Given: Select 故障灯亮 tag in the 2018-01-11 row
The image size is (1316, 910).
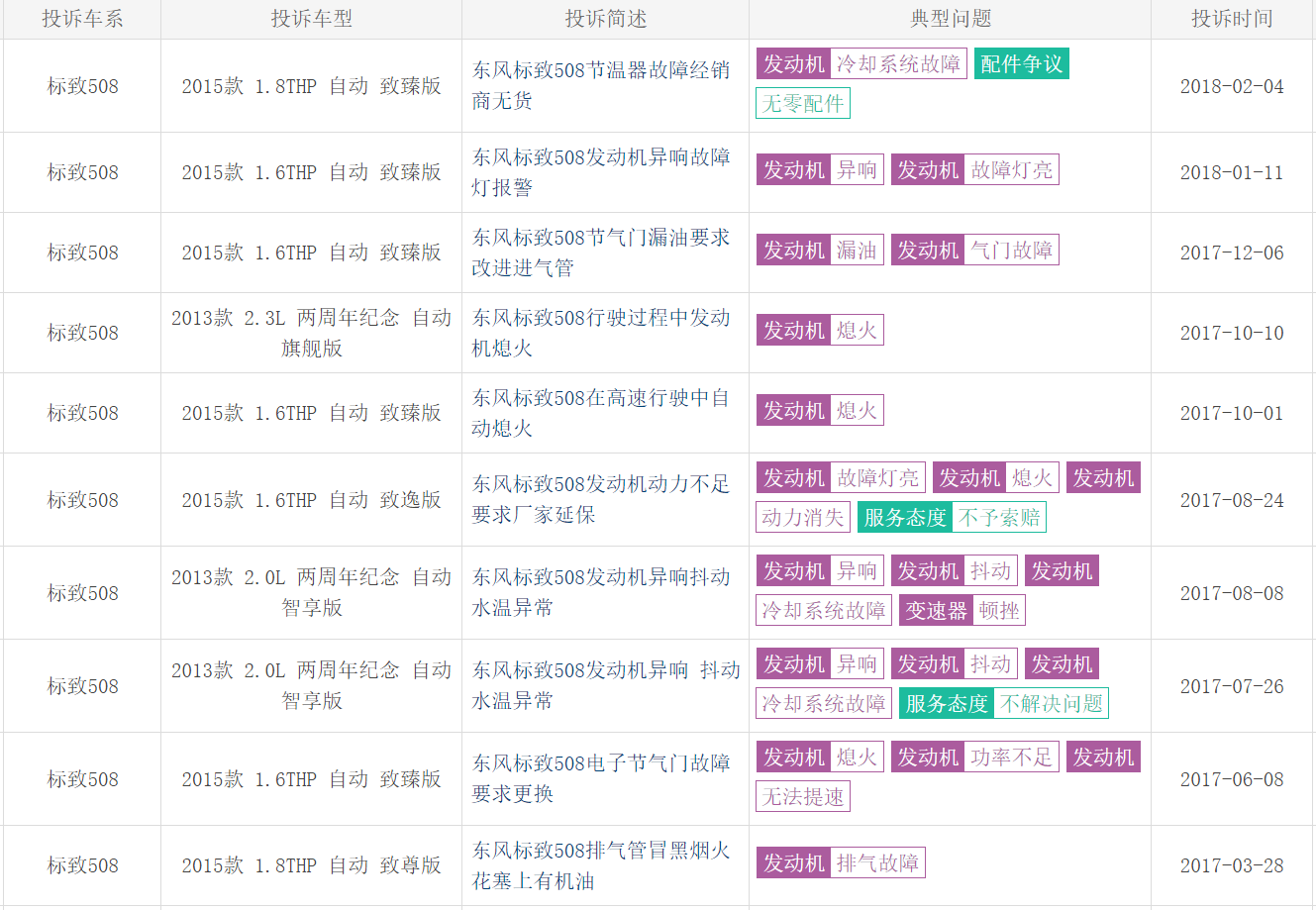Looking at the screenshot, I should (1011, 169).
